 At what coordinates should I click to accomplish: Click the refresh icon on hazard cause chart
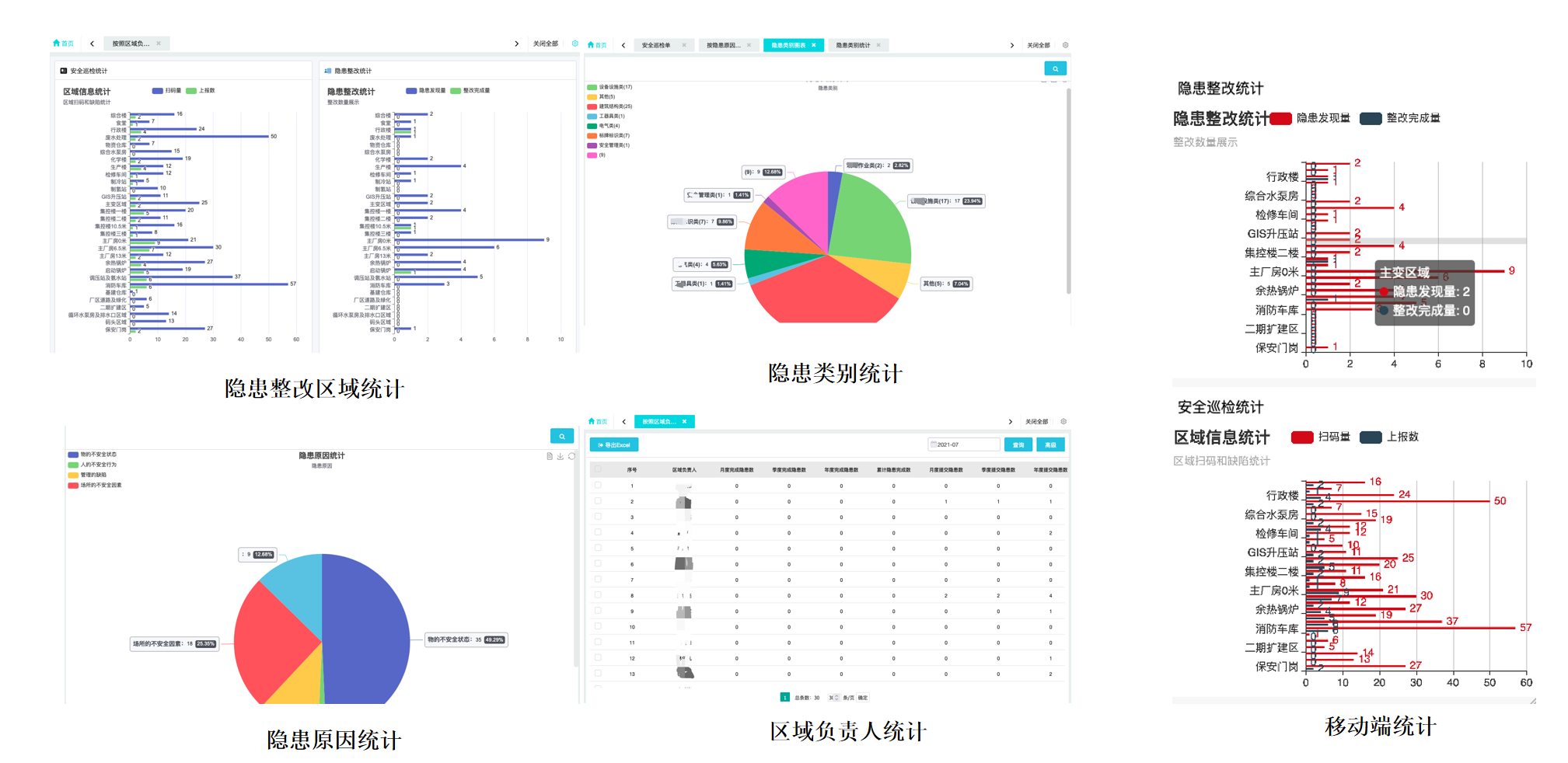point(571,456)
